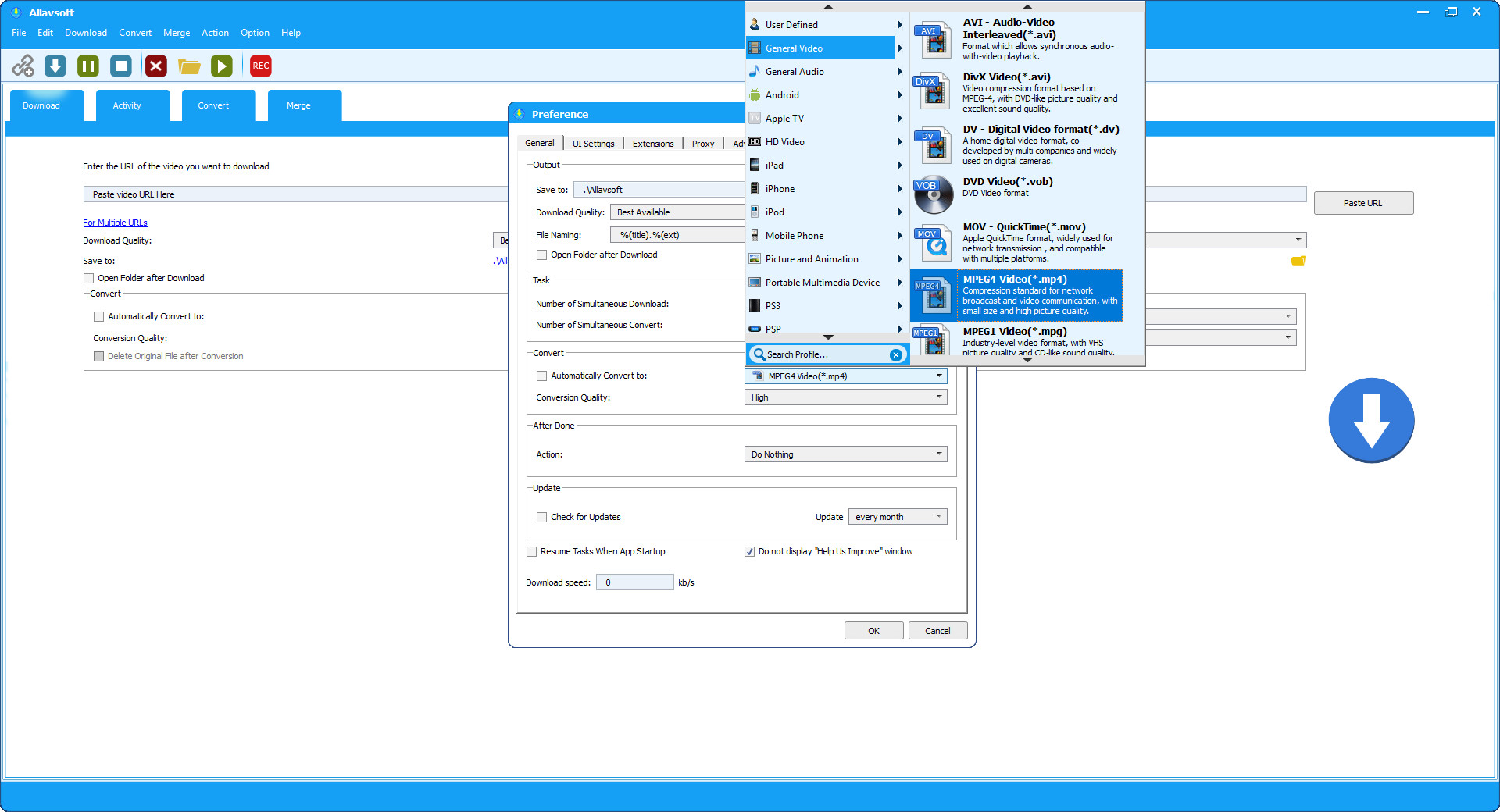
Task: Select AVI Audio-Video Interleaved format
Action: point(1017,39)
